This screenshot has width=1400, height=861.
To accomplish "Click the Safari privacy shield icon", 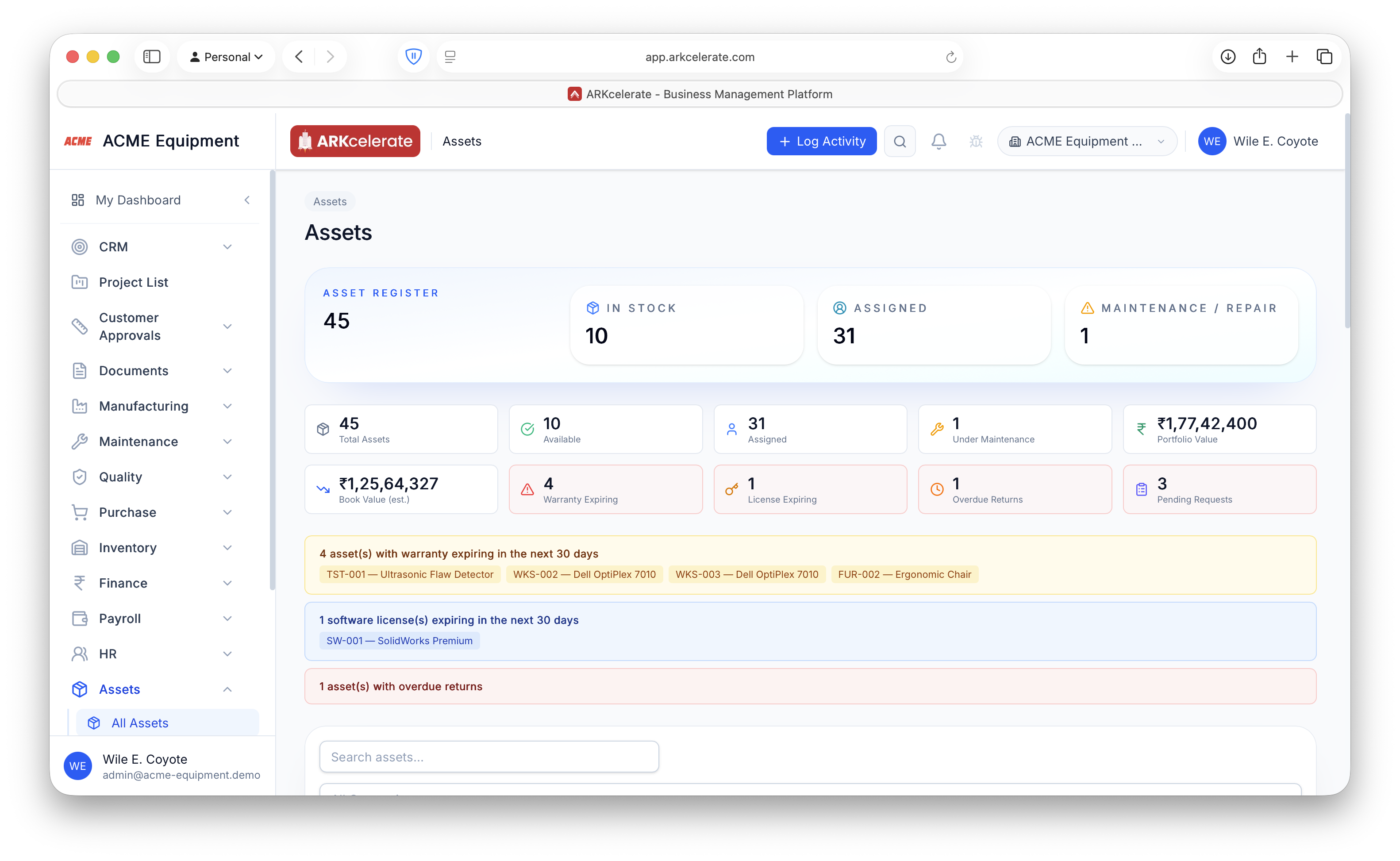I will (413, 56).
